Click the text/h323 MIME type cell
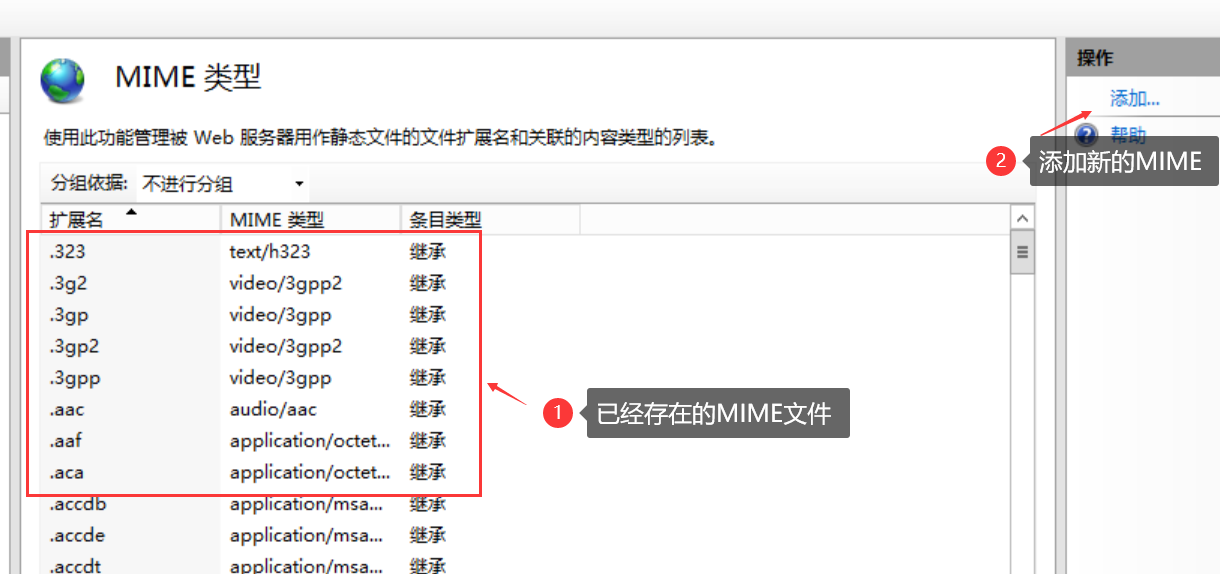The image size is (1220, 574). click(x=270, y=251)
